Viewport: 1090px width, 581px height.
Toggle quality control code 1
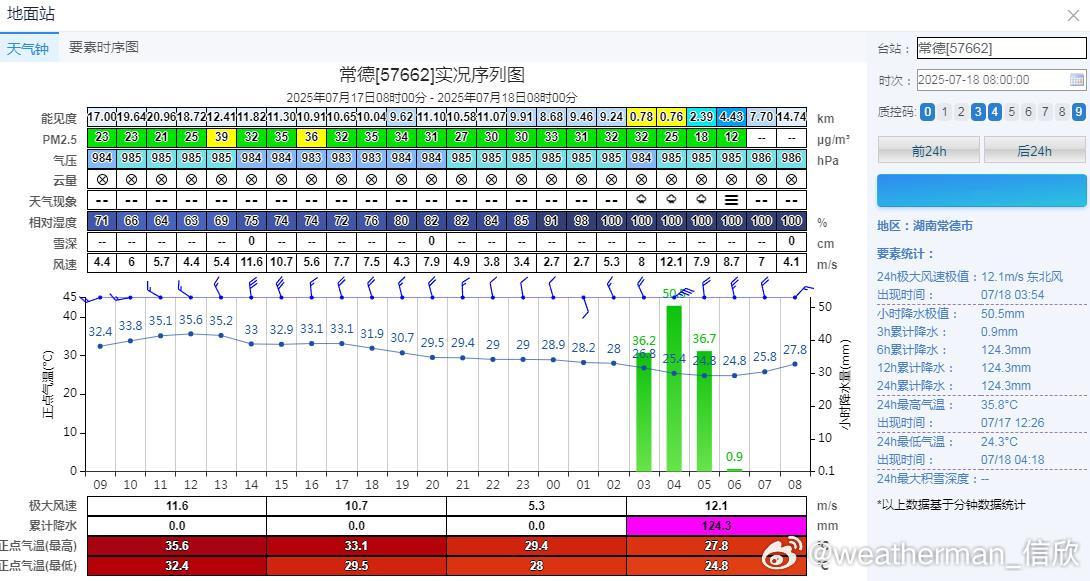[x=944, y=111]
